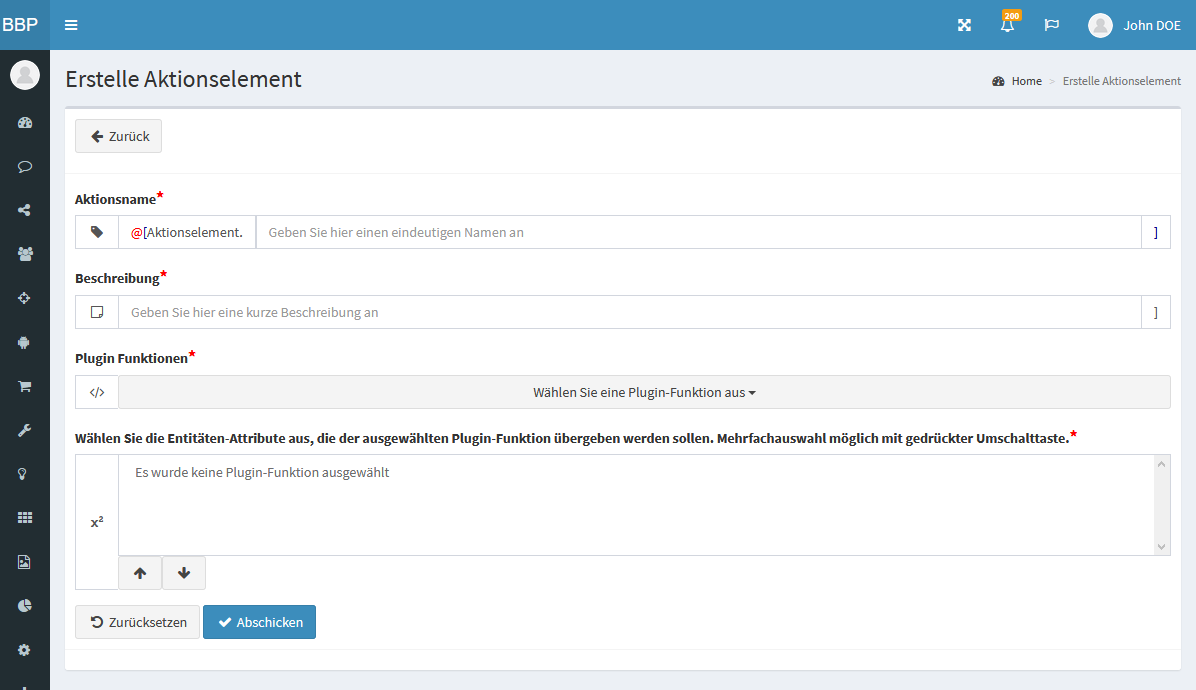
Task: Click the wrench tools icon in the sidebar
Action: pos(25,430)
